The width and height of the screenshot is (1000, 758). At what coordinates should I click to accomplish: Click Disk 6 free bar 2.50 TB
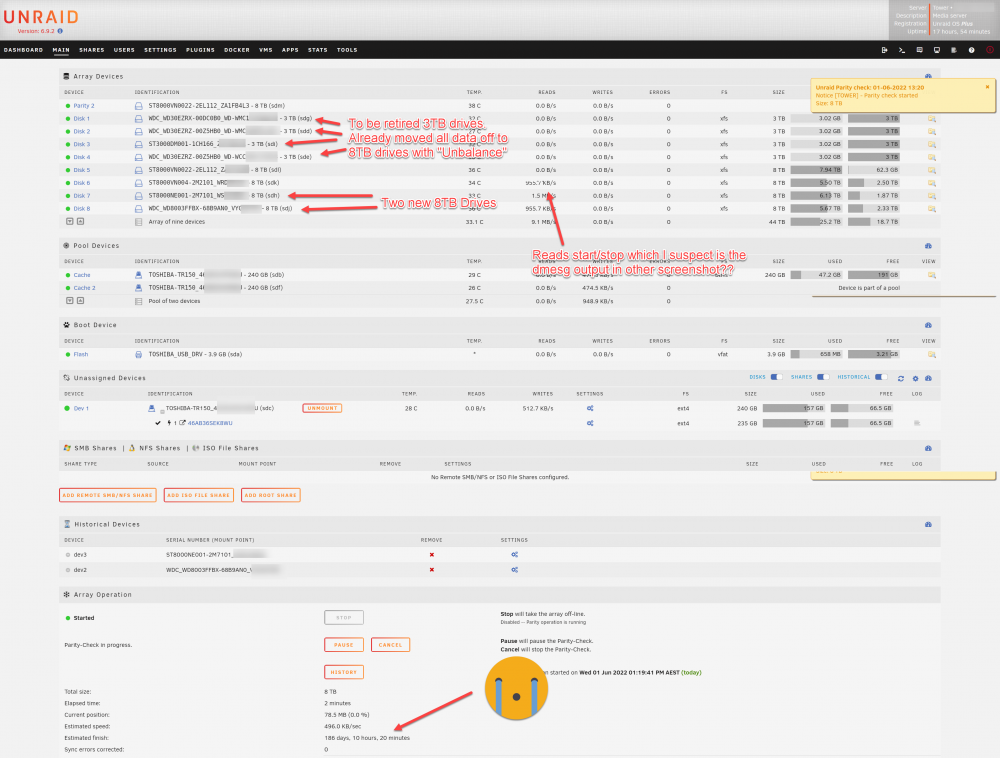pyautogui.click(x=874, y=183)
